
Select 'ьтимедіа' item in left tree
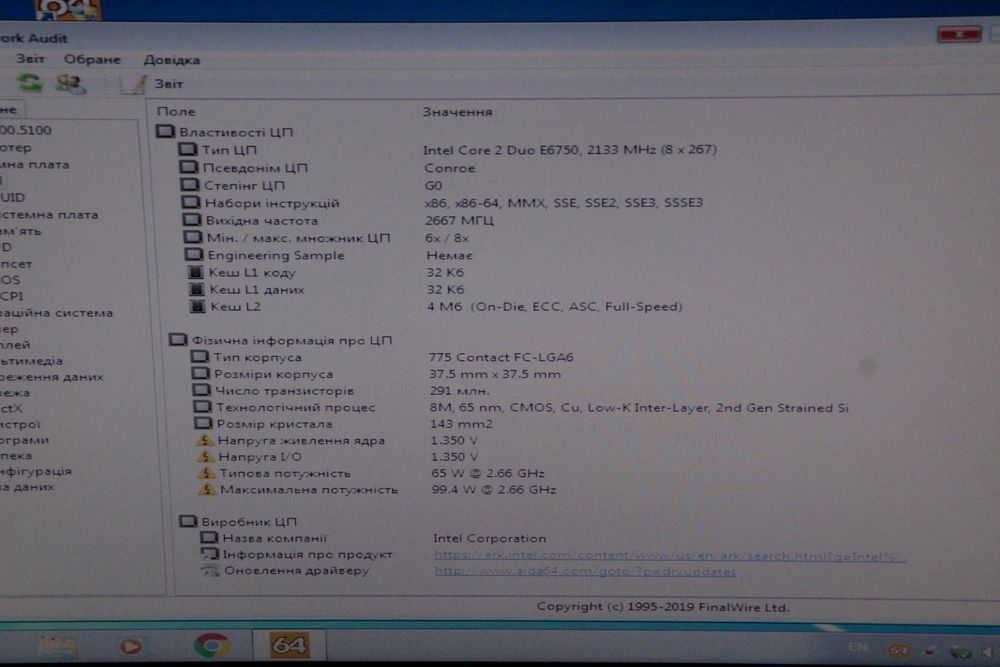(x=31, y=361)
